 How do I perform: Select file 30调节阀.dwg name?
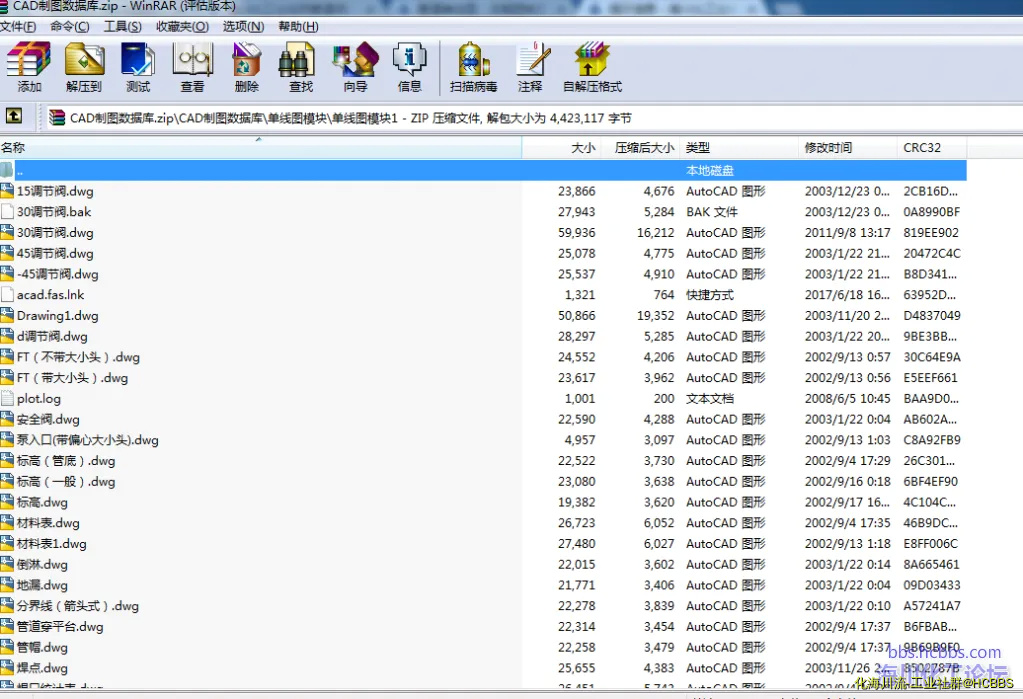[55, 232]
